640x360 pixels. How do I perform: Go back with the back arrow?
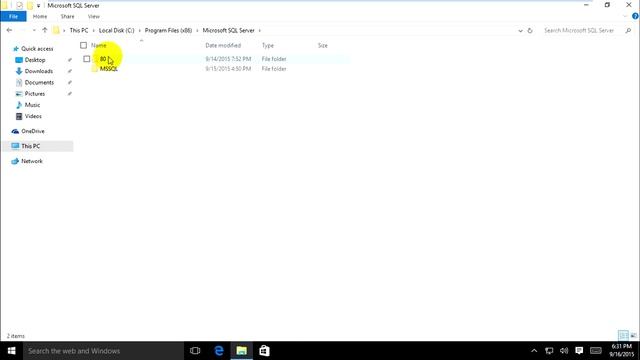click(x=9, y=30)
